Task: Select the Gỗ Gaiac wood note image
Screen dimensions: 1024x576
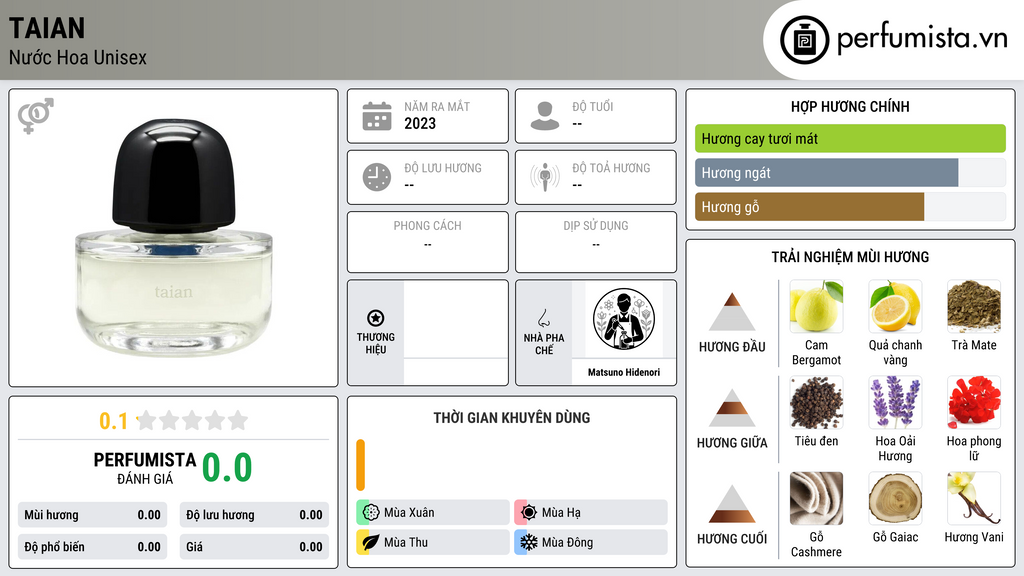Action: click(895, 499)
